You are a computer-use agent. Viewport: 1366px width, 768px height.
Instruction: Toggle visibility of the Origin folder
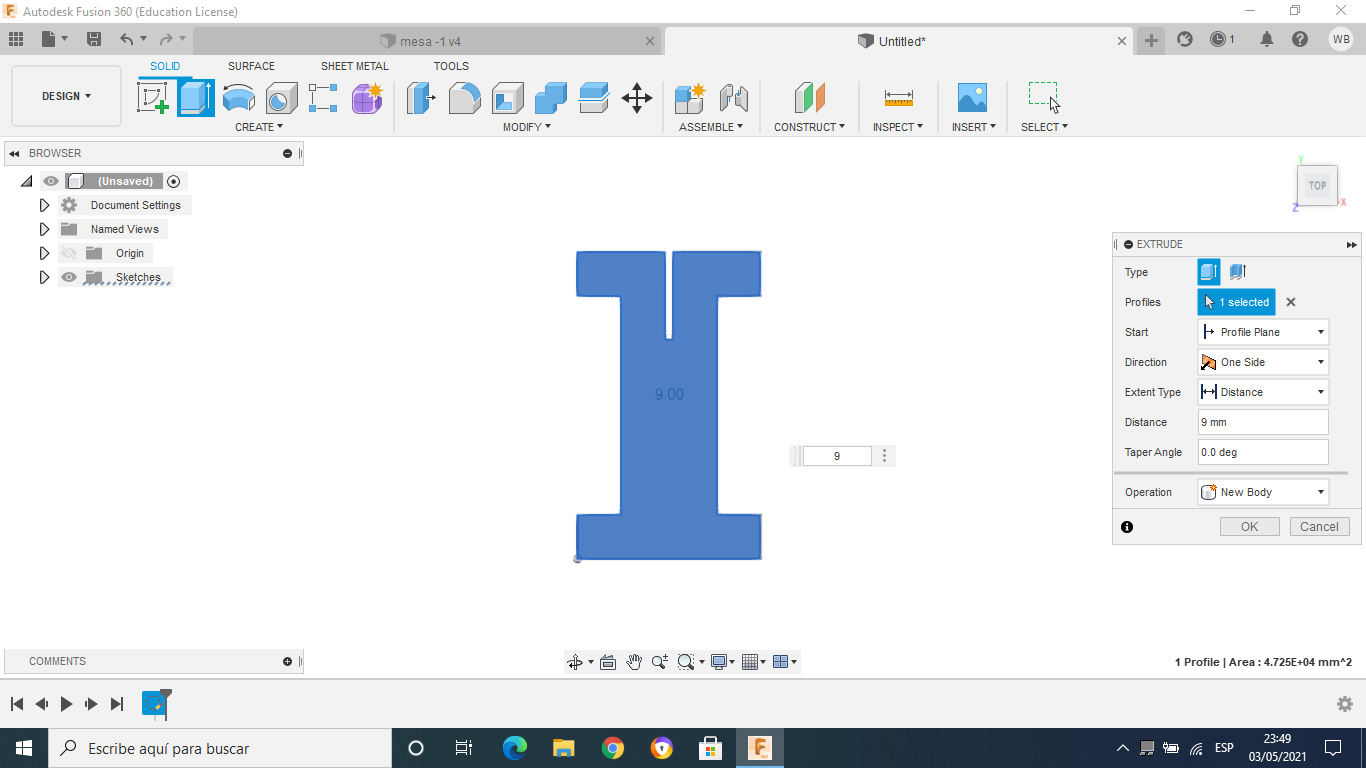point(68,253)
